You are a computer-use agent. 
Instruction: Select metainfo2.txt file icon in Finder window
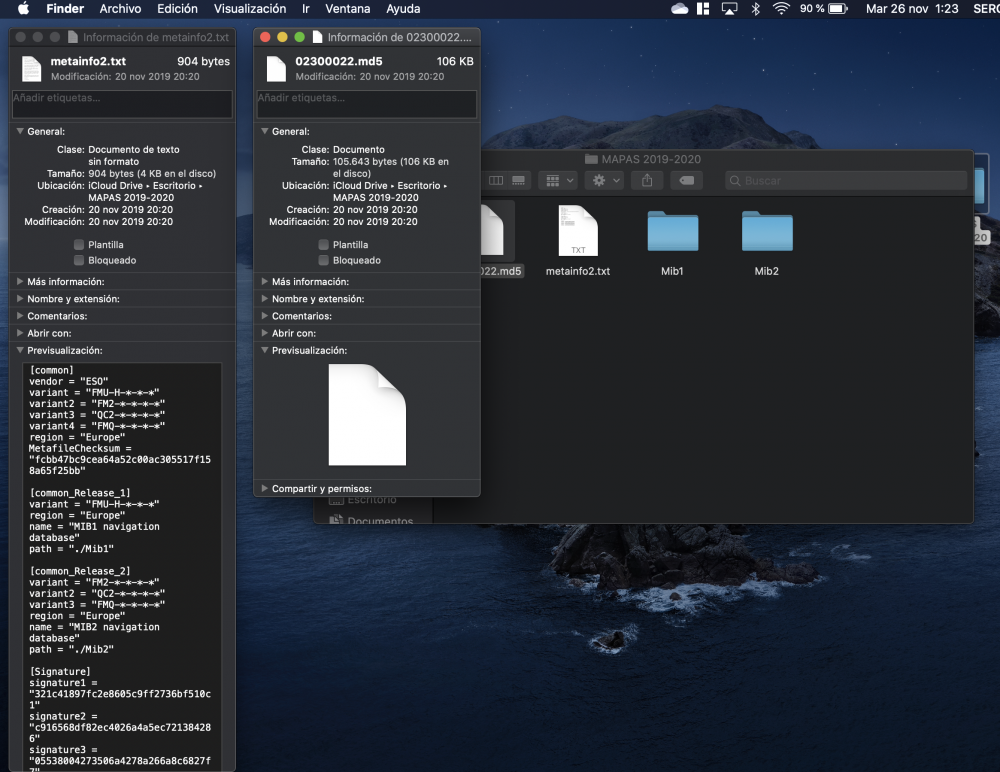click(578, 231)
